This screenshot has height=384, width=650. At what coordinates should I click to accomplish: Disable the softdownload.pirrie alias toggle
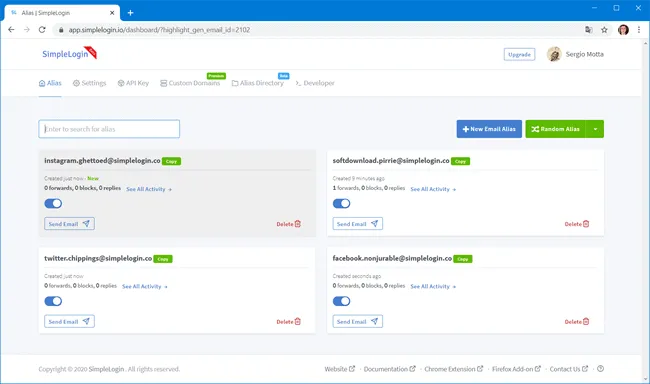(x=342, y=203)
